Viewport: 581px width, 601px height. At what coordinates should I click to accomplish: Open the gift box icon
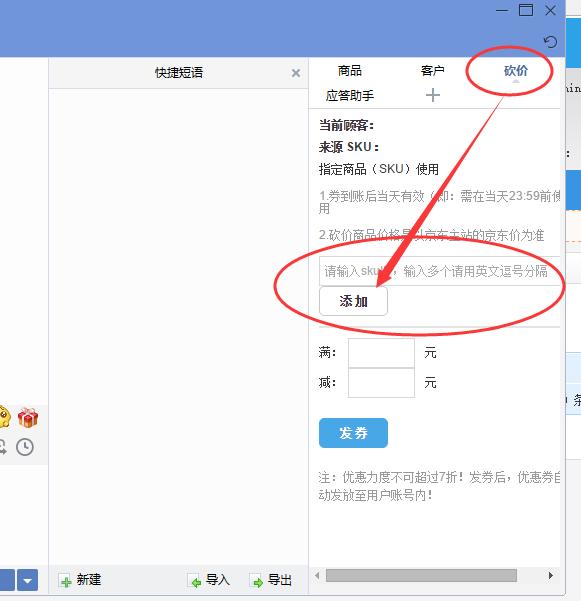[x=28, y=417]
